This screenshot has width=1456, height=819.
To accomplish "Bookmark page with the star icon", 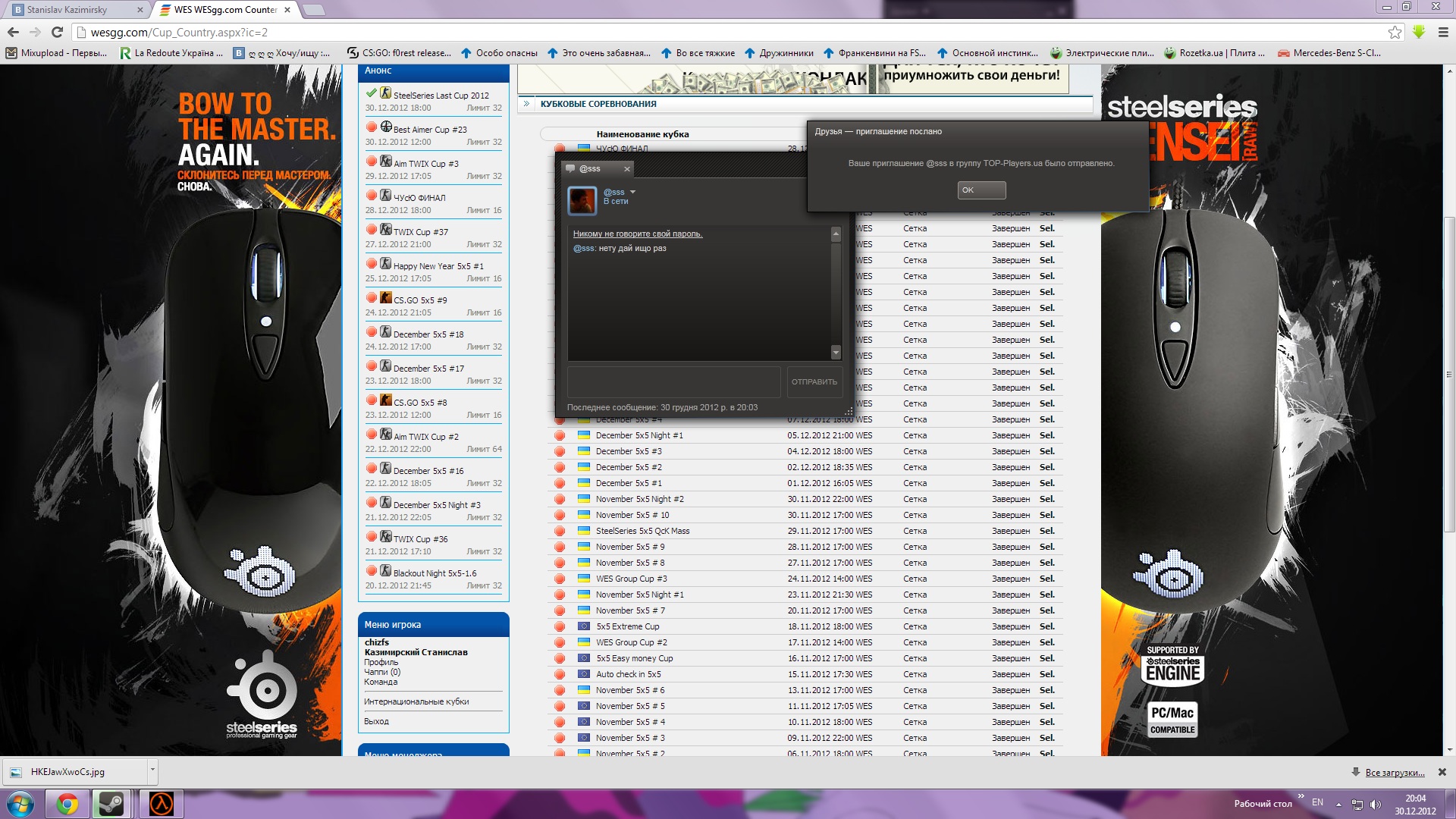I will pyautogui.click(x=1395, y=32).
